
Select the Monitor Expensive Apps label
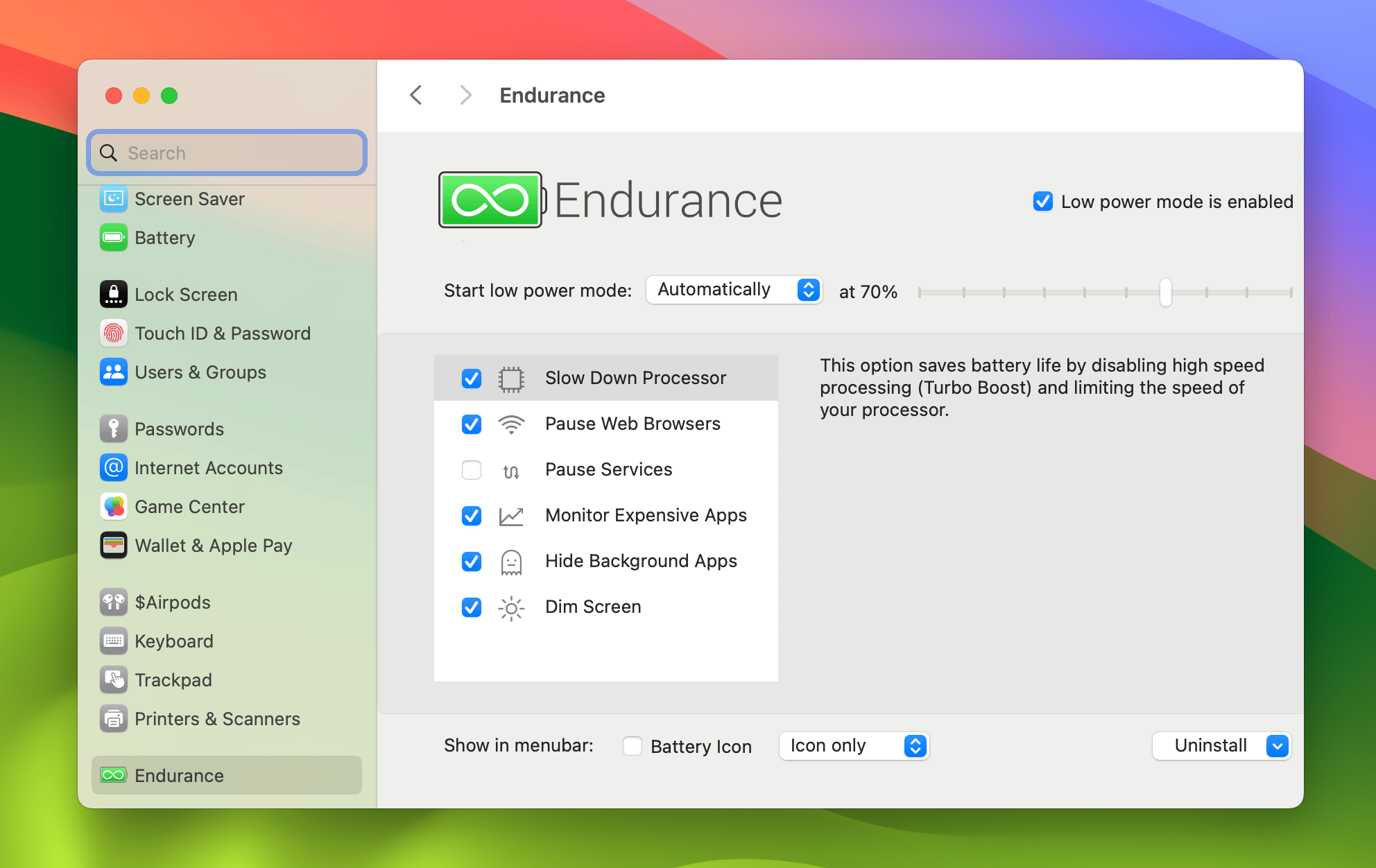(x=646, y=515)
